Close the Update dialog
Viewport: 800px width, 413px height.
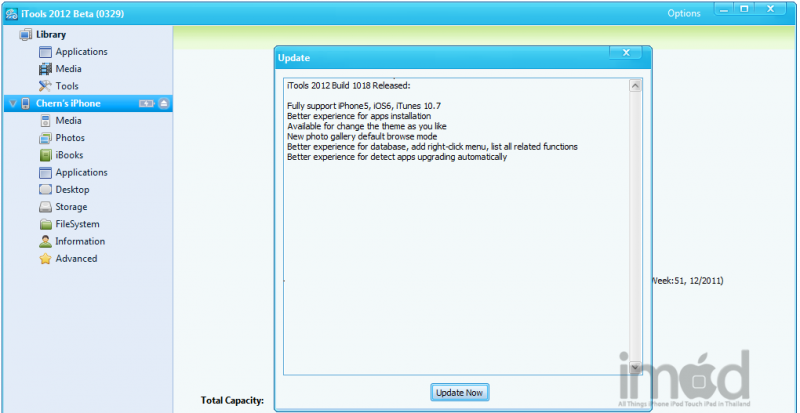pyautogui.click(x=625, y=53)
